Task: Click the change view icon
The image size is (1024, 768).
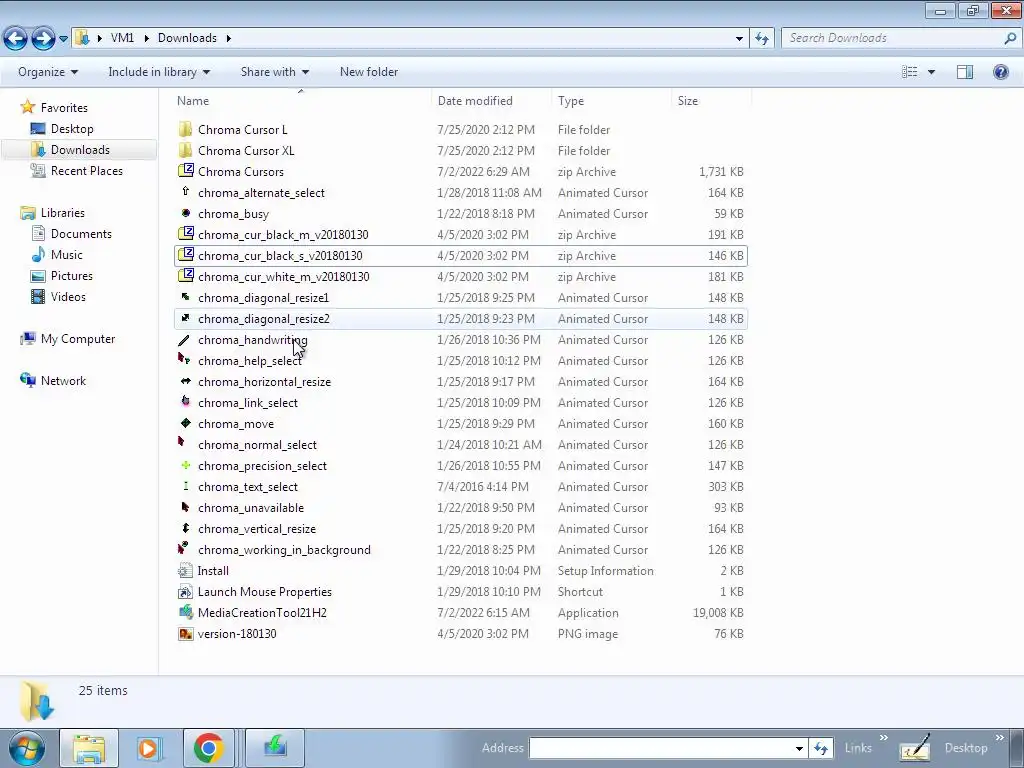Action: click(x=910, y=72)
